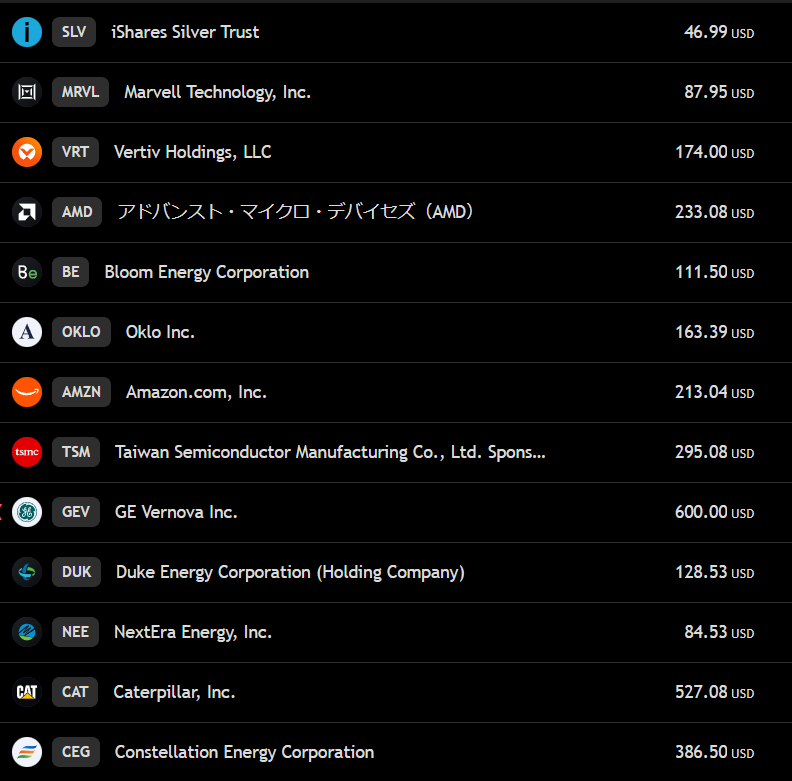Click the MRVL ticker symbol badge
This screenshot has width=792, height=781.
click(80, 92)
